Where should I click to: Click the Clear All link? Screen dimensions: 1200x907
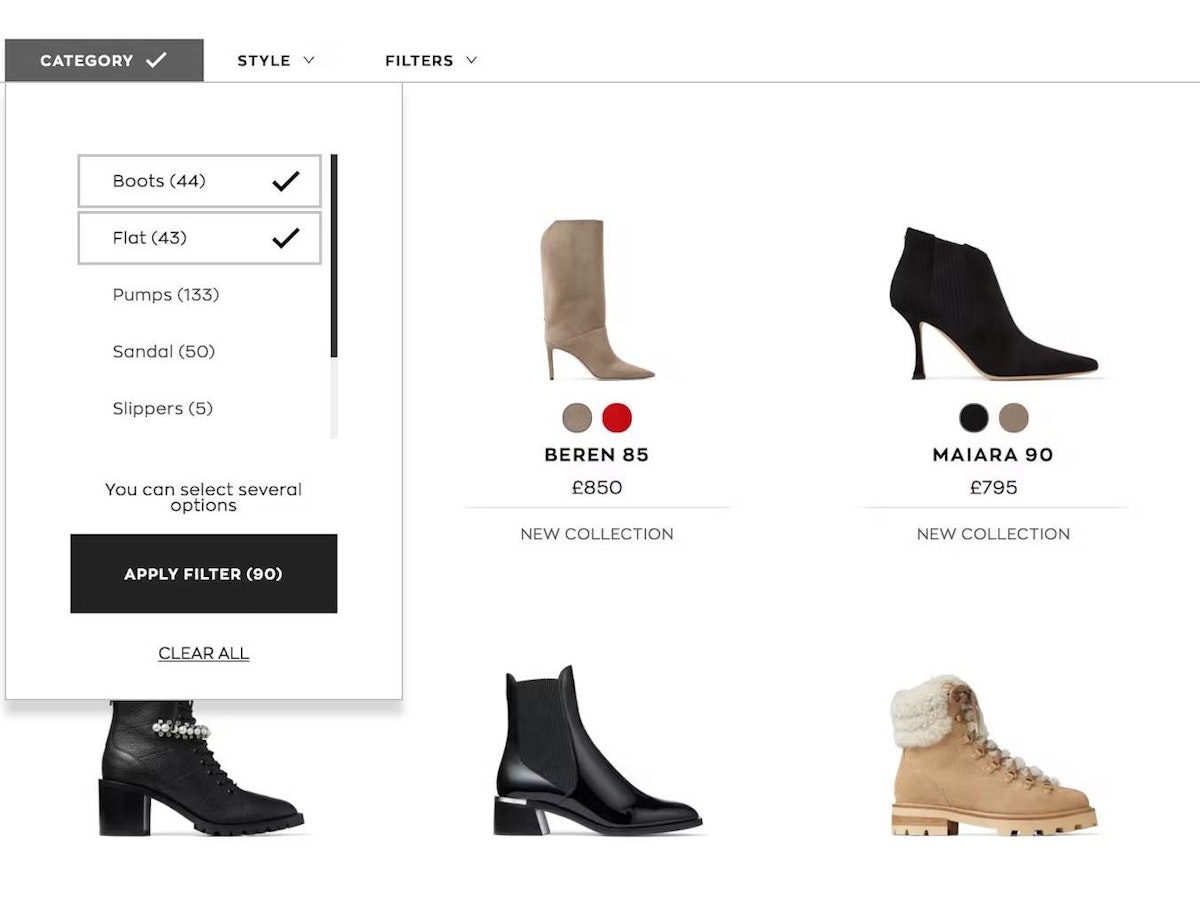click(x=203, y=652)
